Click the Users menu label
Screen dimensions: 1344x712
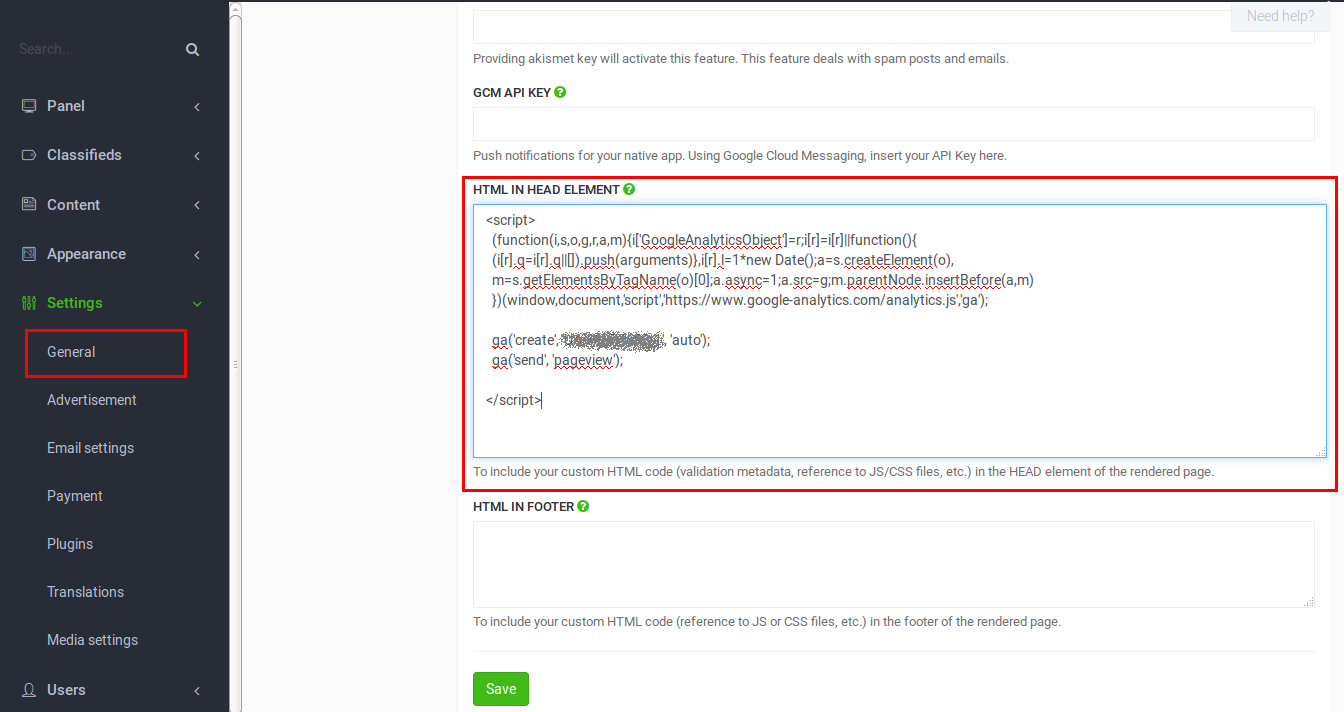(66, 690)
